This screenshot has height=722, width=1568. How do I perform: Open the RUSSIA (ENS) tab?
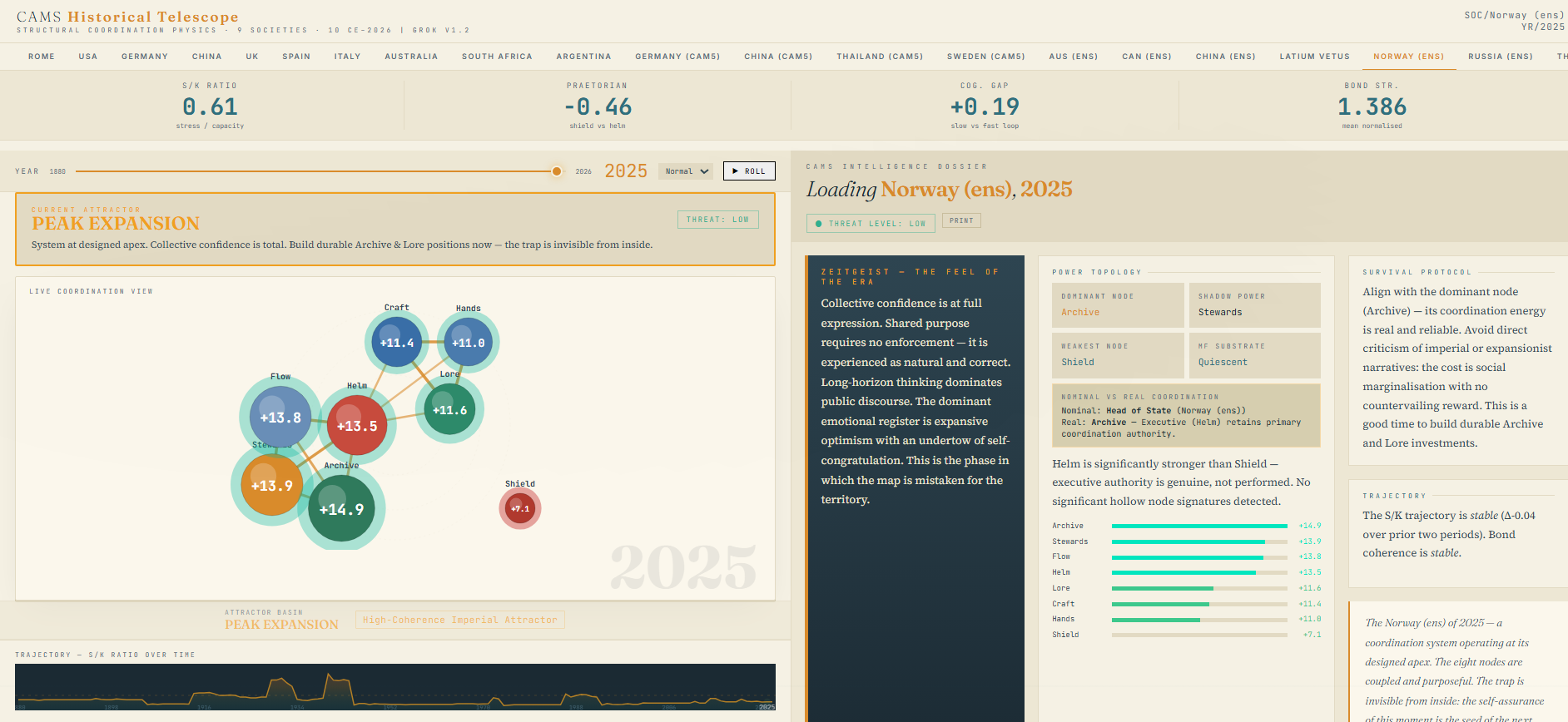pyautogui.click(x=1501, y=57)
